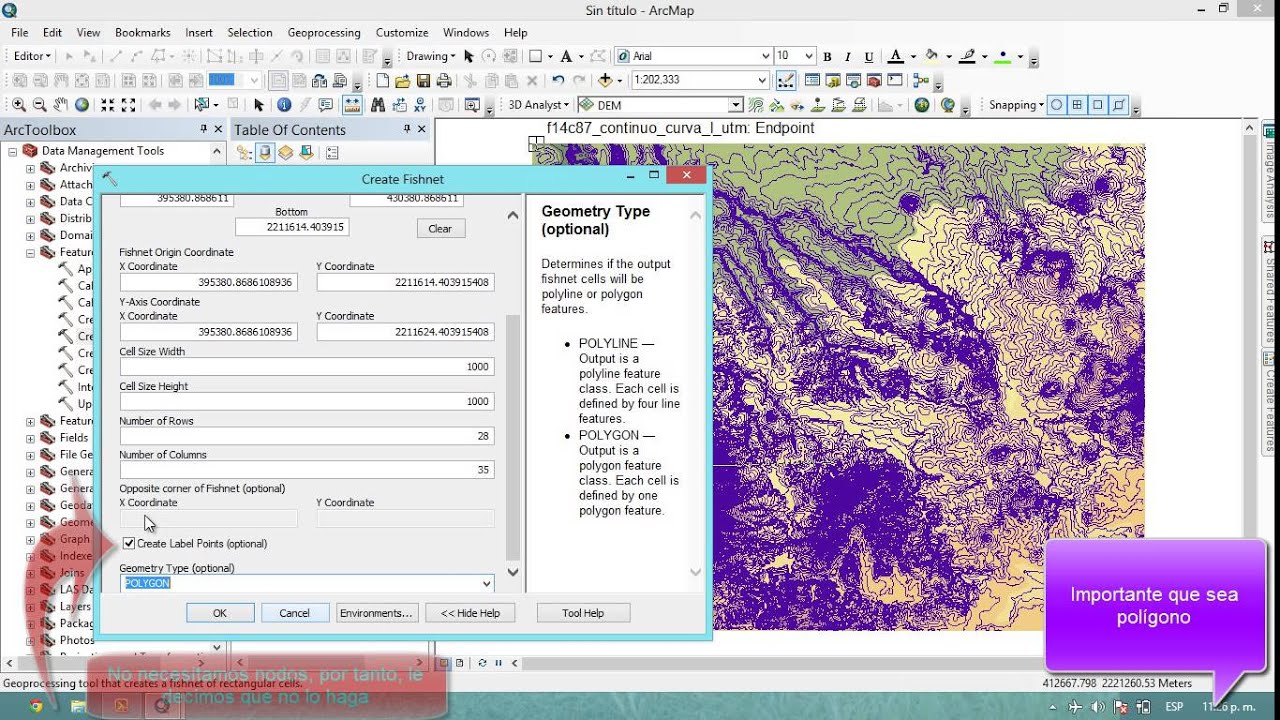Click the Tool Help button
This screenshot has width=1280, height=720.
[x=583, y=613]
